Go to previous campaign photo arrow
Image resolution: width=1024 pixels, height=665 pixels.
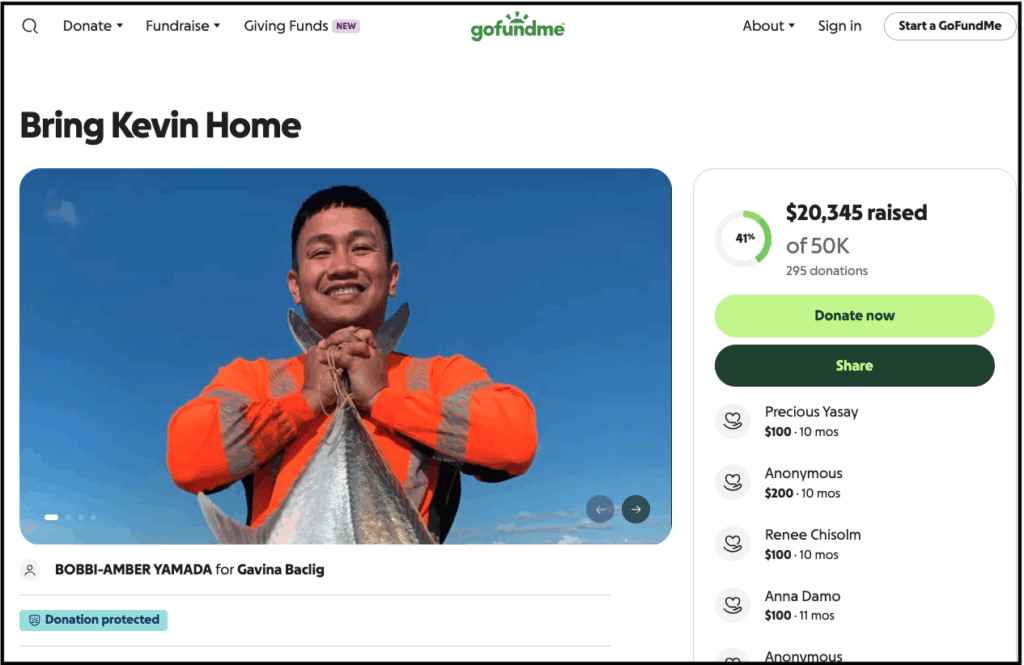(600, 509)
